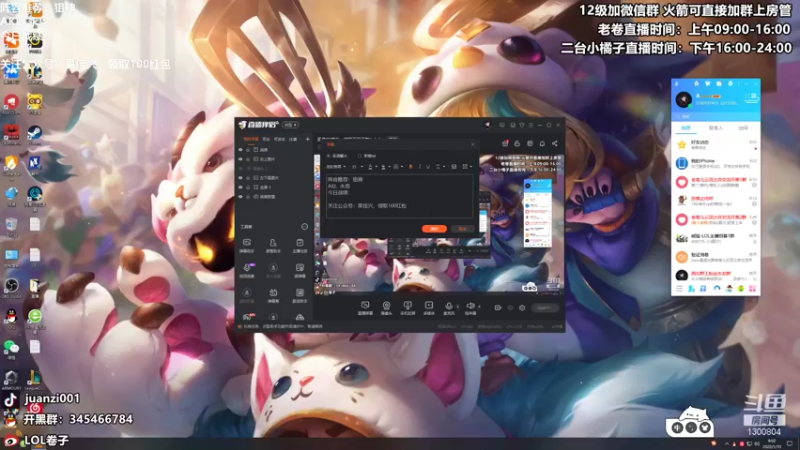
Task: Open the border style dropdown in the text toolbar
Action: [397, 167]
